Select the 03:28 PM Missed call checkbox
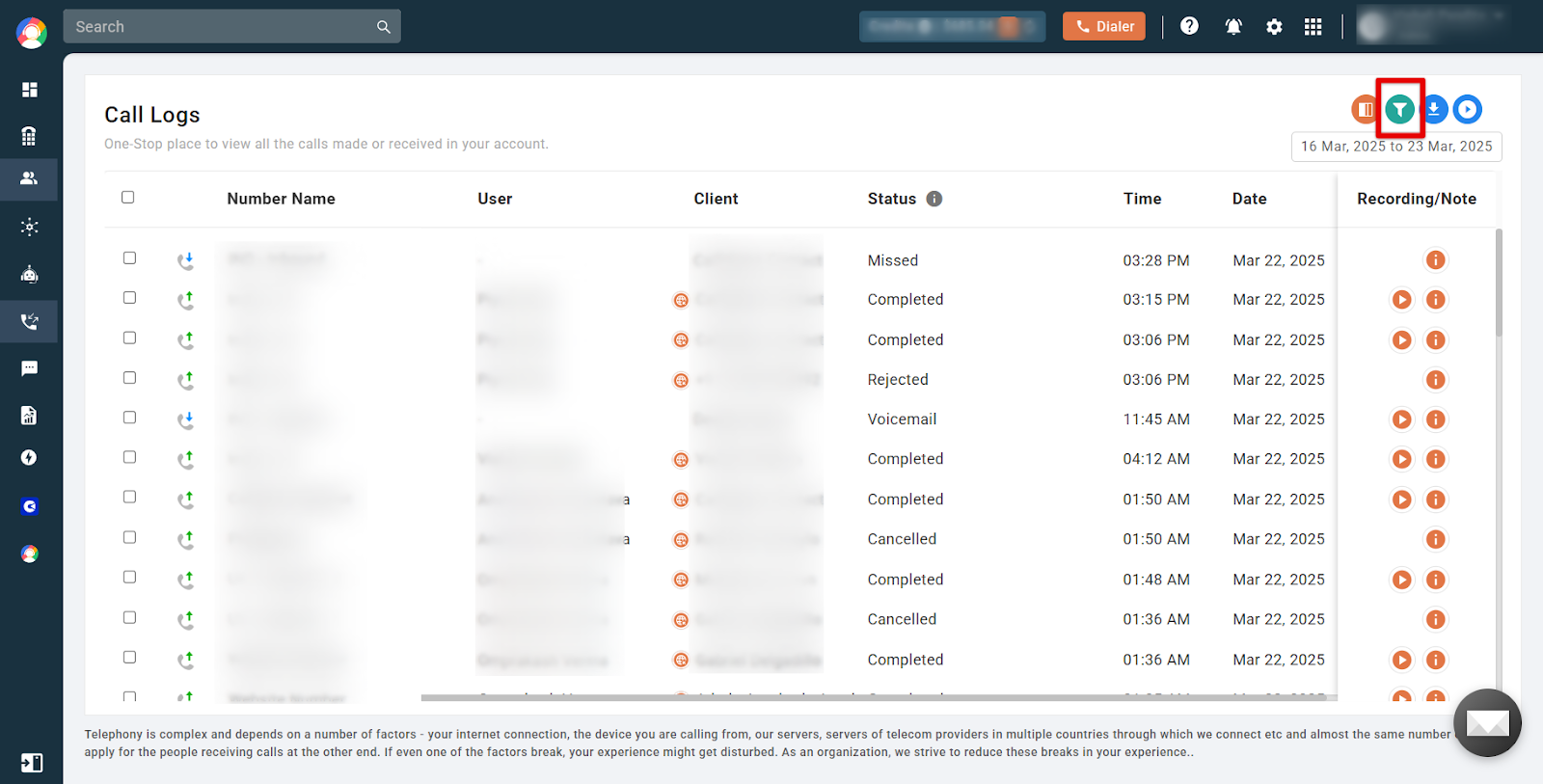The height and width of the screenshot is (784, 1543). pos(129,257)
